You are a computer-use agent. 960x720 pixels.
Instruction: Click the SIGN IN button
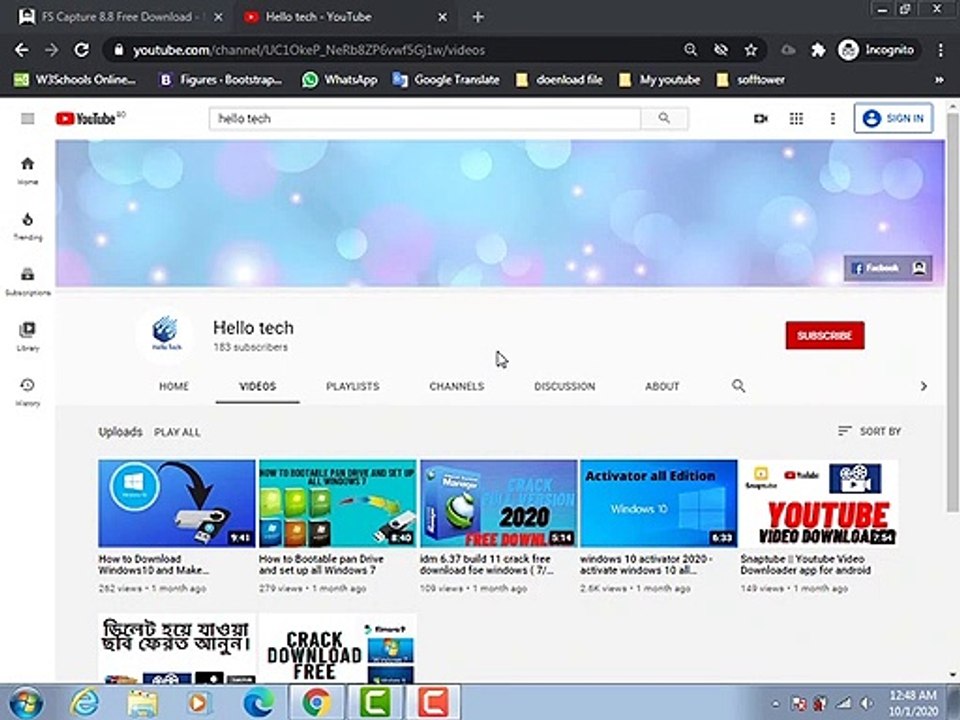click(893, 118)
